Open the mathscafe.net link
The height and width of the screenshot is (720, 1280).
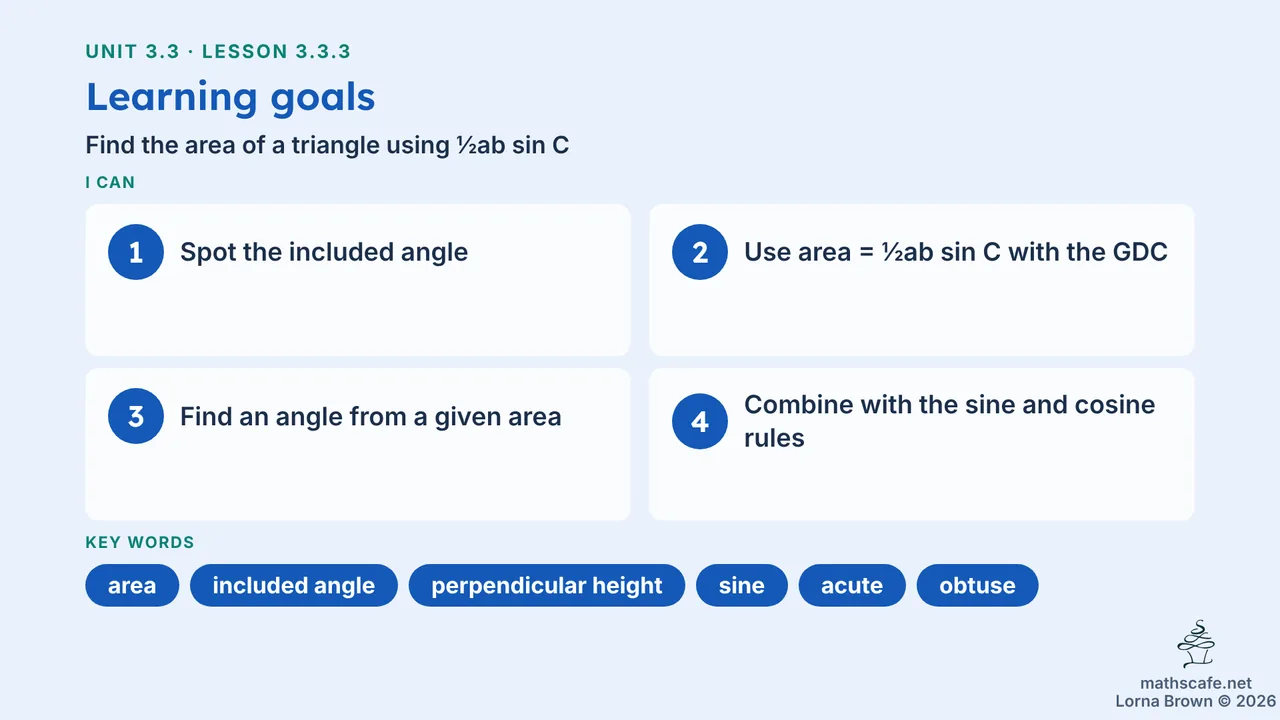1196,684
